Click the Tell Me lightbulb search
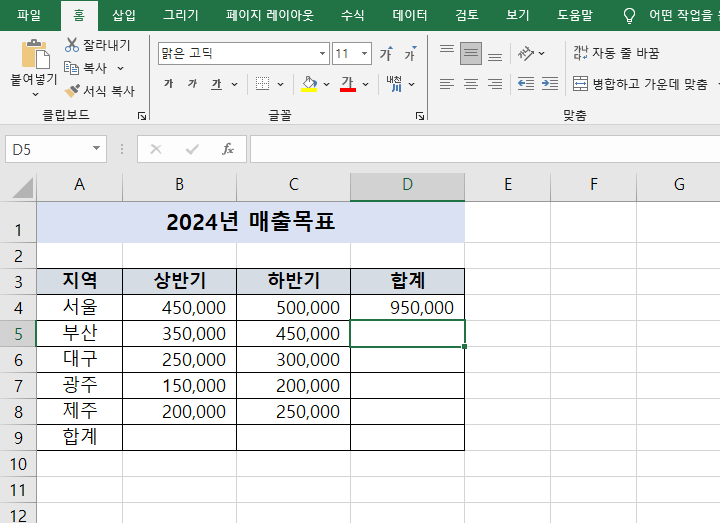 [x=629, y=16]
